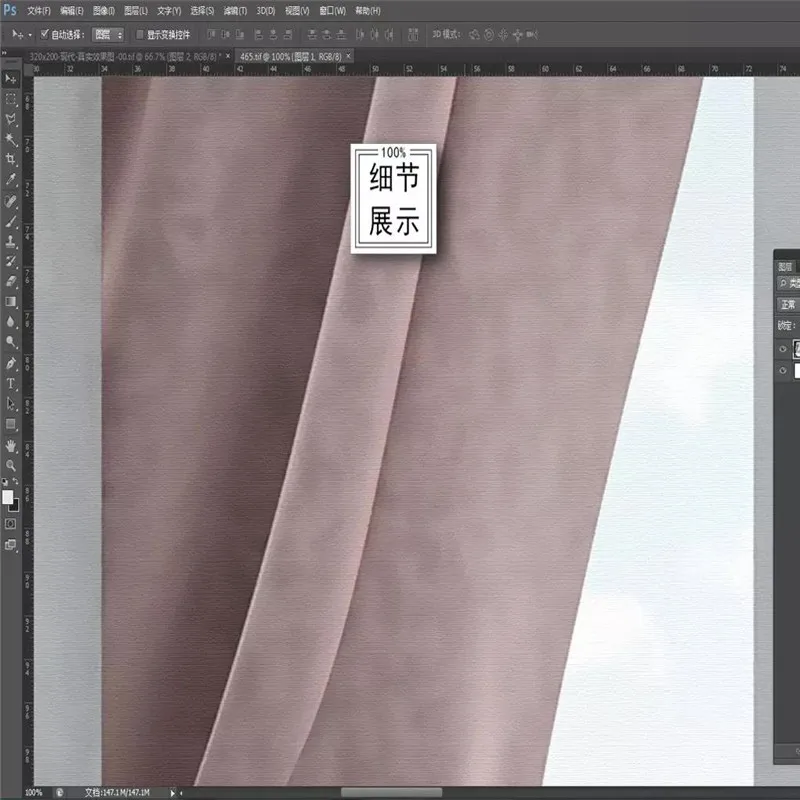Select the Eraser tool
This screenshot has width=800, height=800.
[x=11, y=281]
